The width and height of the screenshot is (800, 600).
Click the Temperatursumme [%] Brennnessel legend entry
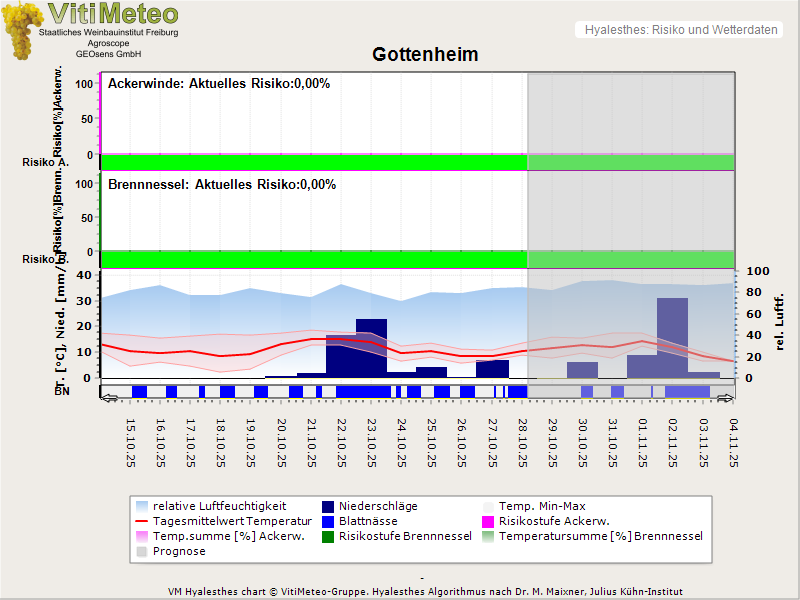pos(600,536)
